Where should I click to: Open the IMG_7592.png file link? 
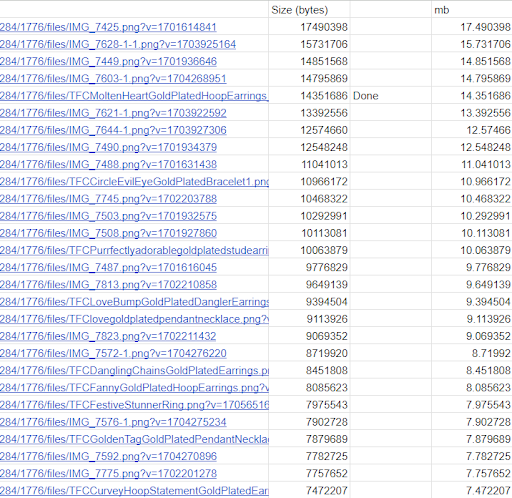tap(108, 456)
